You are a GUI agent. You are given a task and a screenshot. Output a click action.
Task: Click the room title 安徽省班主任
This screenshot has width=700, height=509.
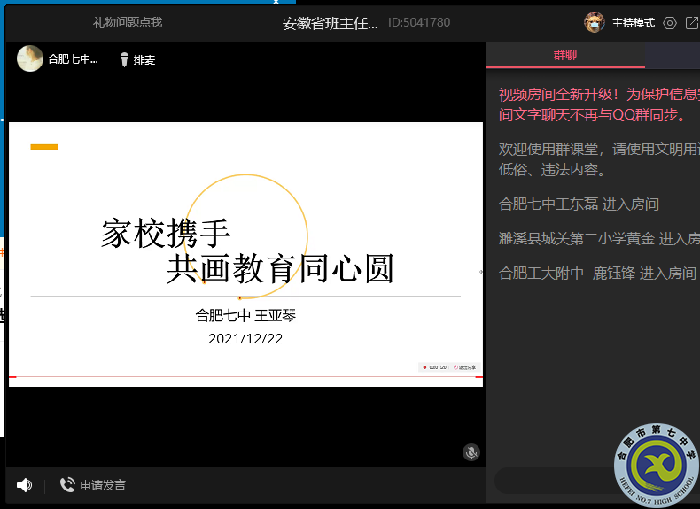[330, 22]
